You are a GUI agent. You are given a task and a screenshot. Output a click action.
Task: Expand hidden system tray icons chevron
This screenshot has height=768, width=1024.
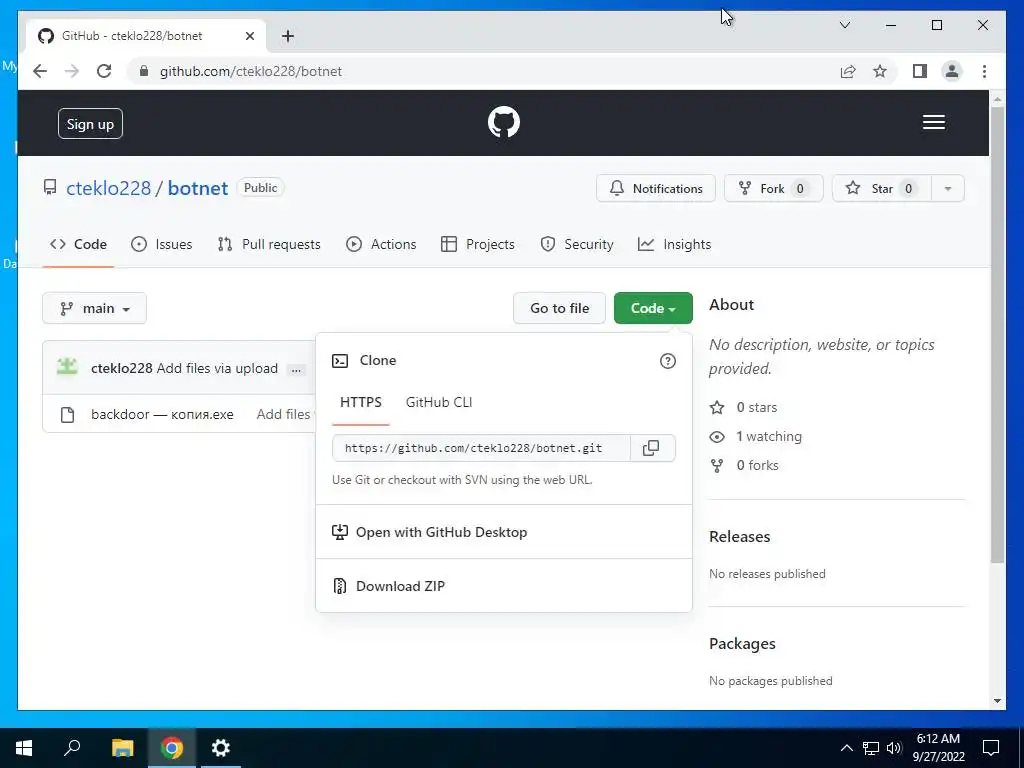coord(846,748)
